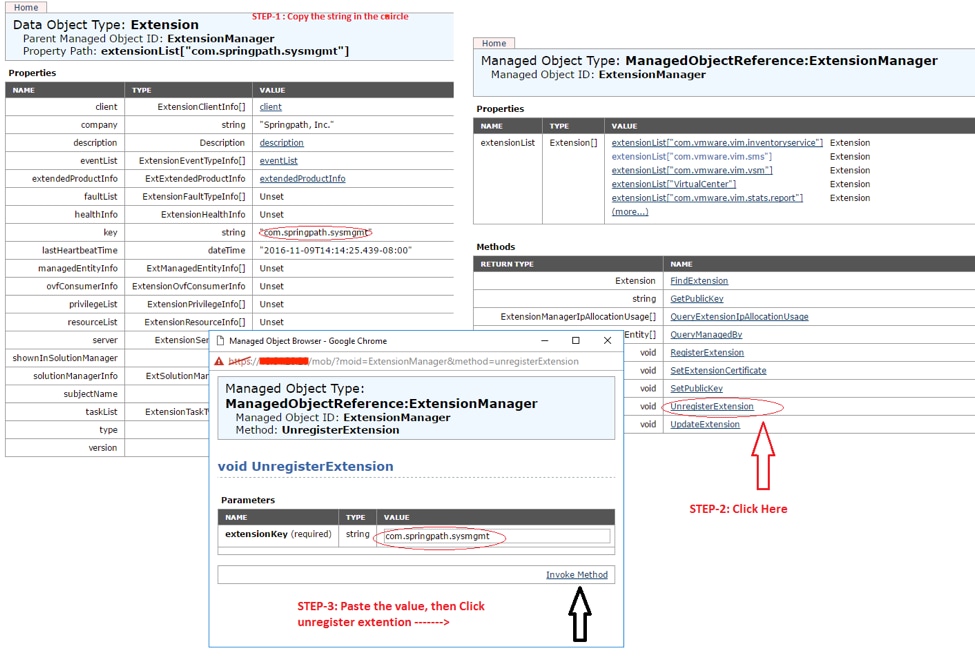The height and width of the screenshot is (658, 975).
Task: Click the UnregisterExtension method link
Action: [712, 406]
